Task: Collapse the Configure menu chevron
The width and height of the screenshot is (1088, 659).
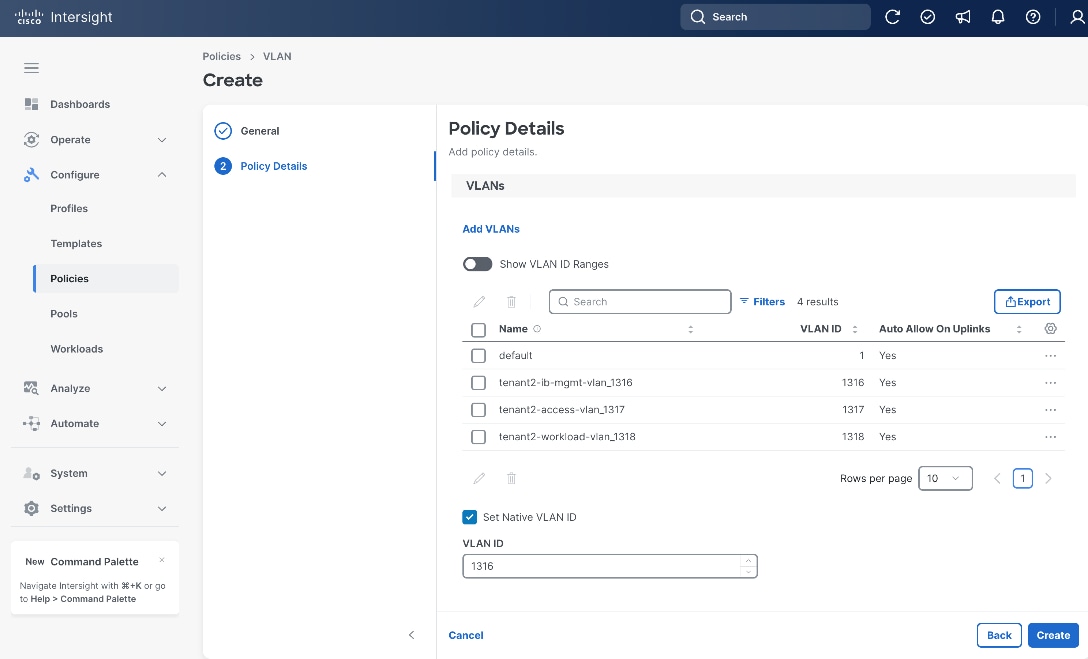Action: pos(162,175)
